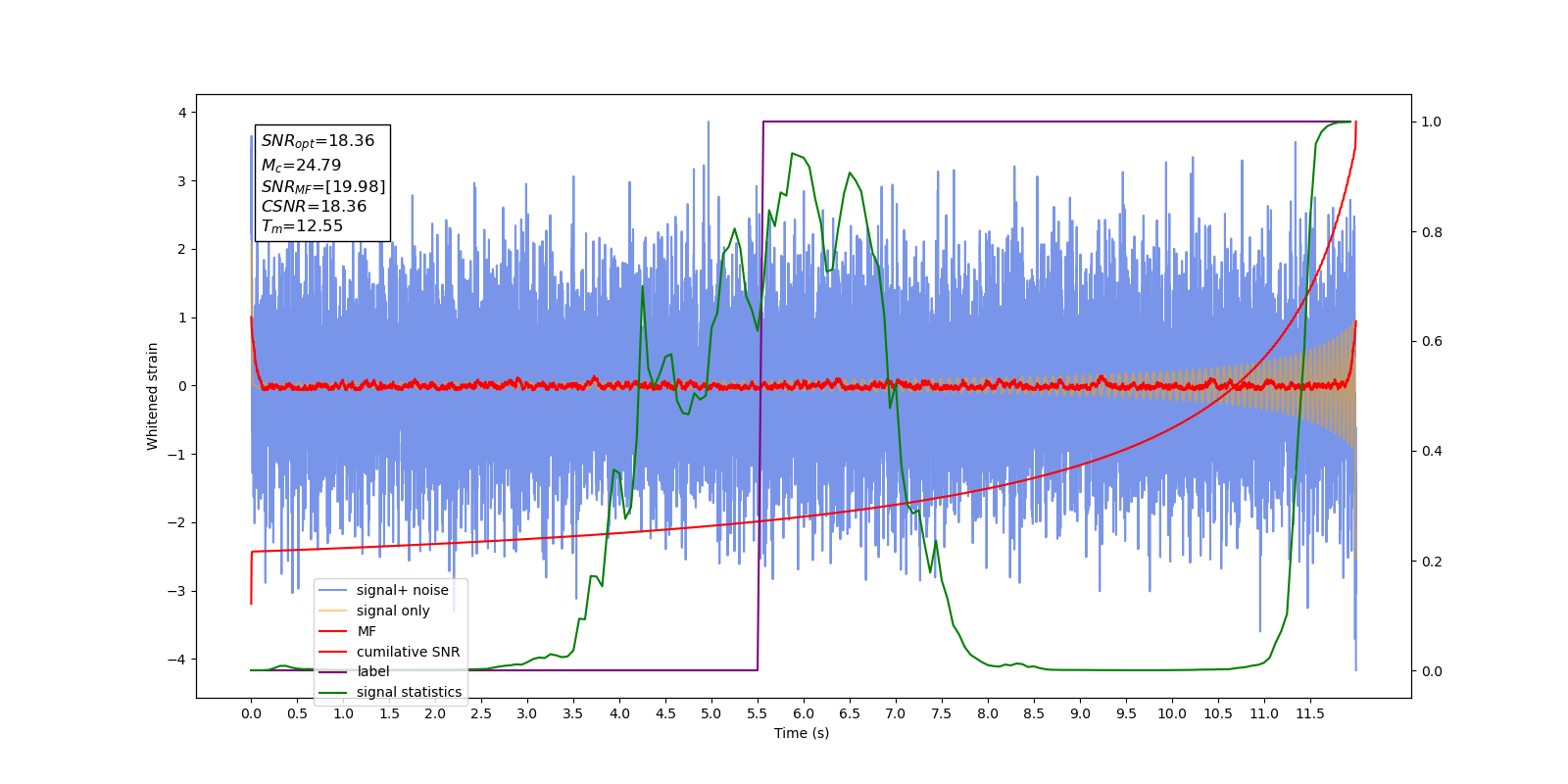Click the −4 tick label on left axis
The height and width of the screenshot is (784, 1568).
177,660
